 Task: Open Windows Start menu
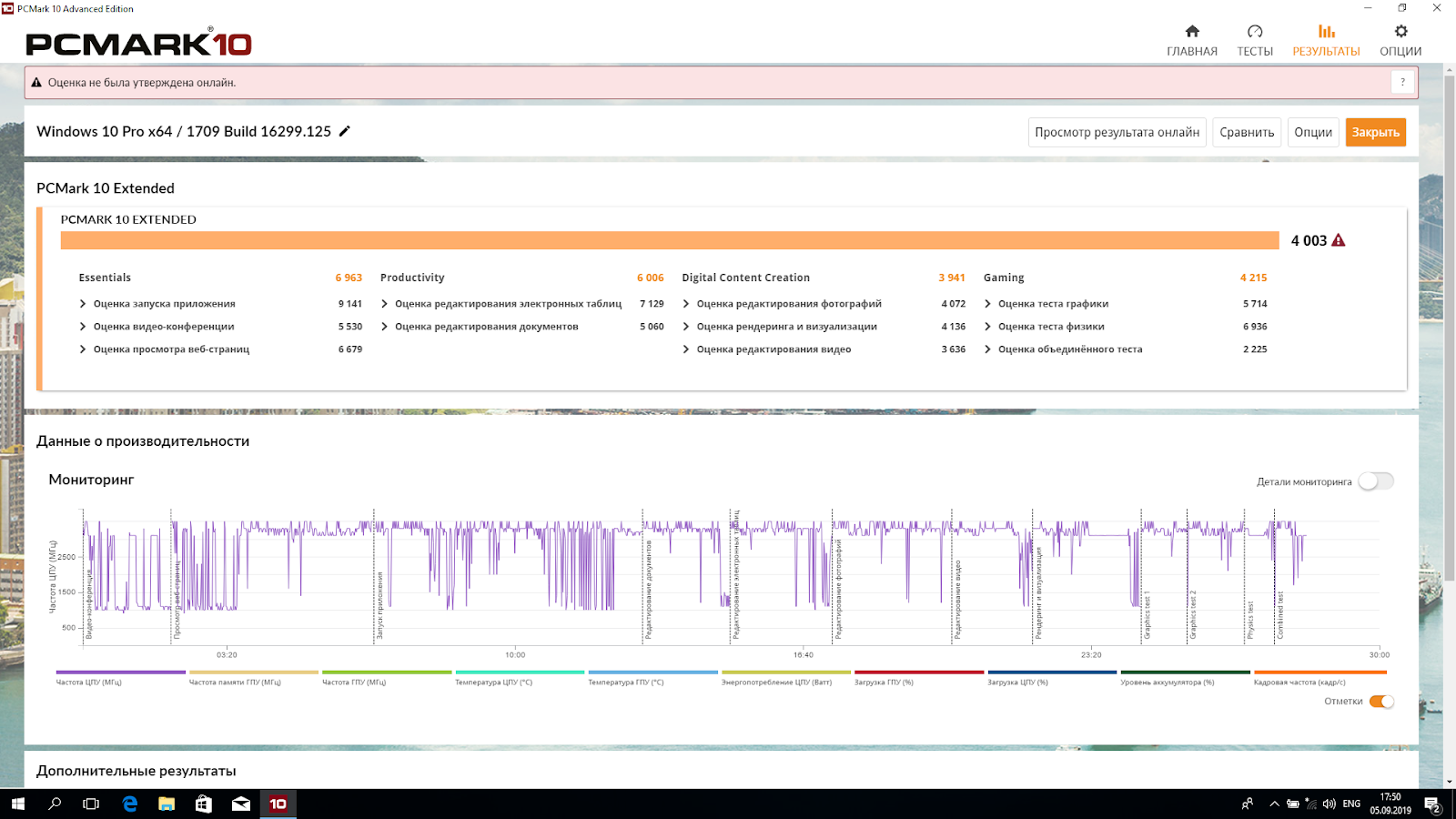point(18,804)
